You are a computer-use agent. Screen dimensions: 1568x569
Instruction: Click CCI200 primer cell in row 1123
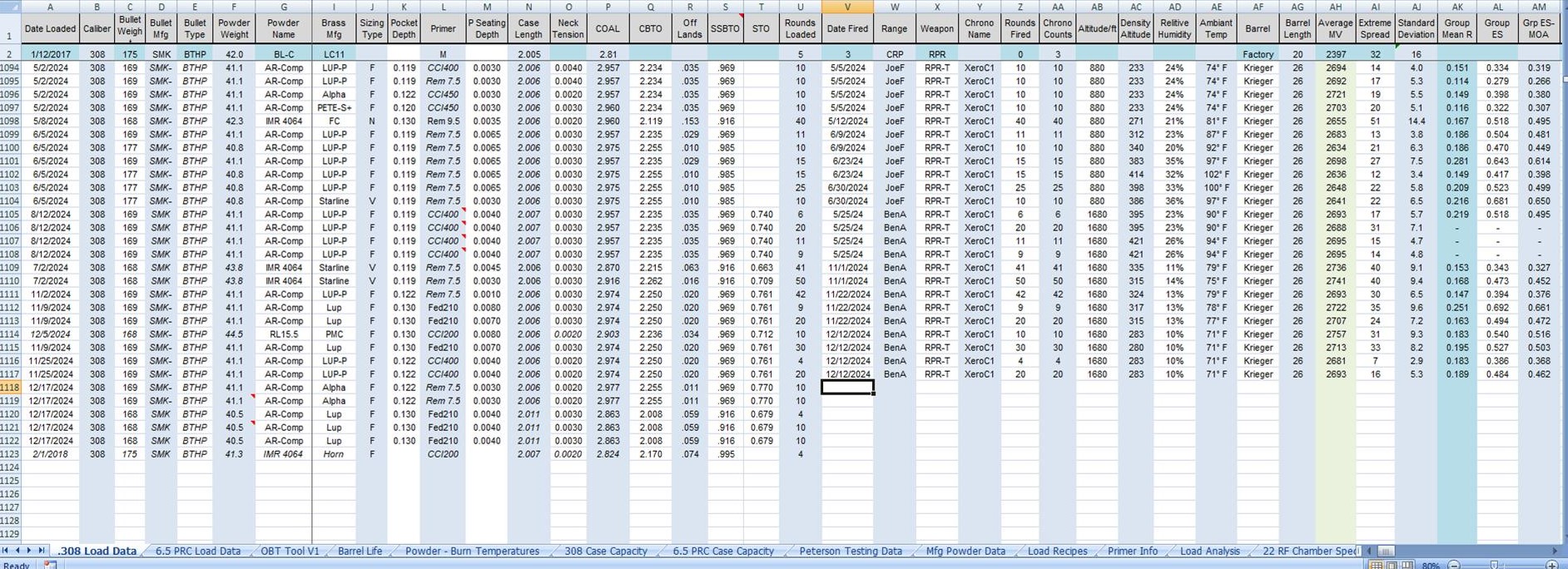click(x=443, y=454)
